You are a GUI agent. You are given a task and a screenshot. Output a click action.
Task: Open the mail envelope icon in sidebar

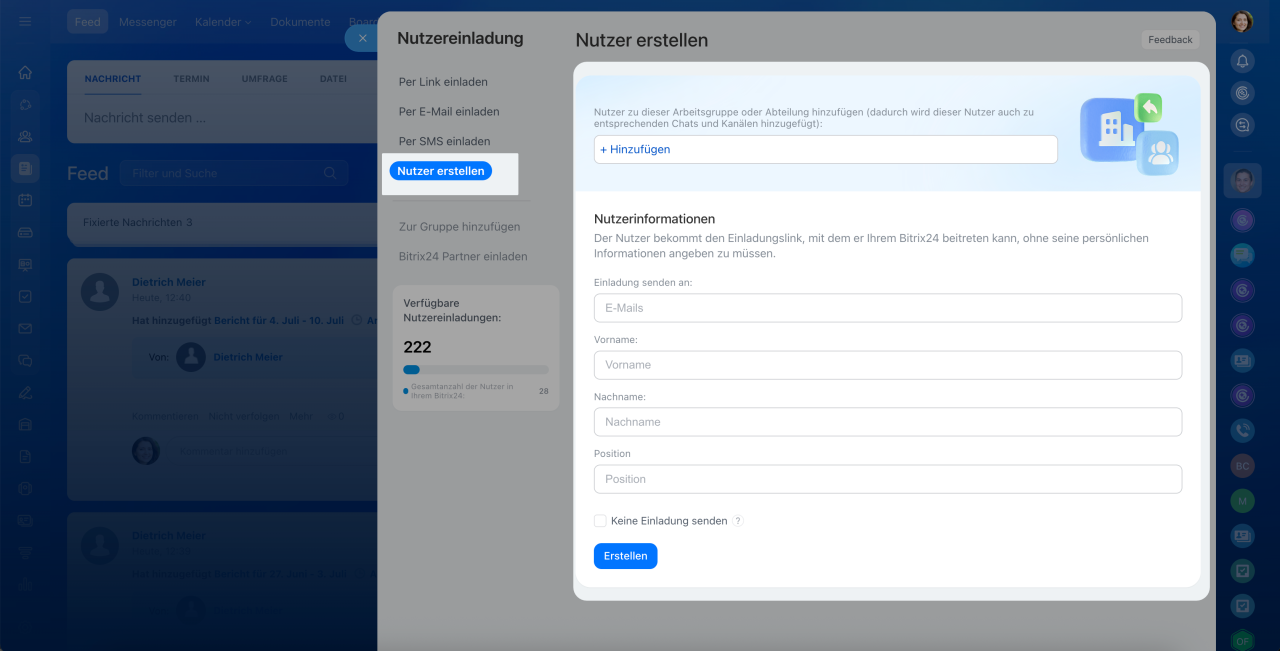pyautogui.click(x=25, y=328)
